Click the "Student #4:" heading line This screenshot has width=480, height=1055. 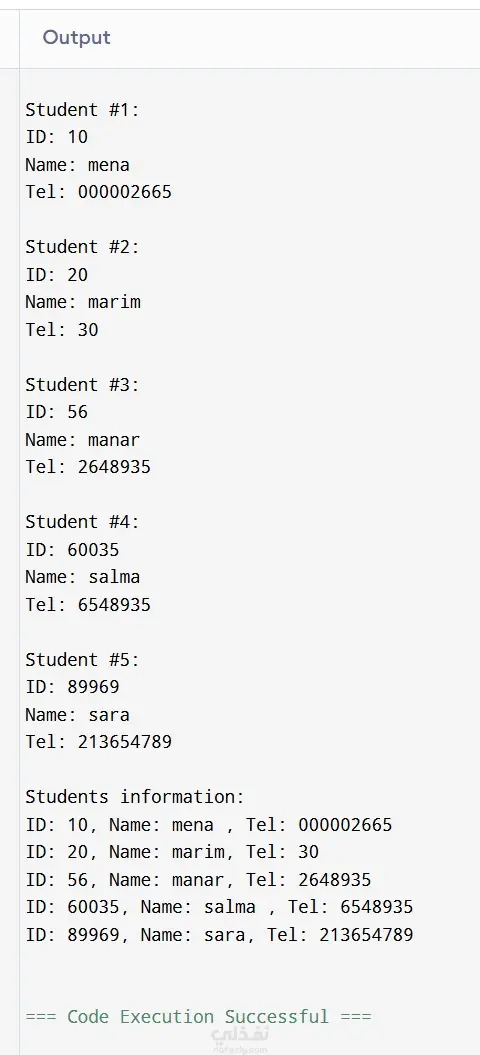[x=82, y=522]
